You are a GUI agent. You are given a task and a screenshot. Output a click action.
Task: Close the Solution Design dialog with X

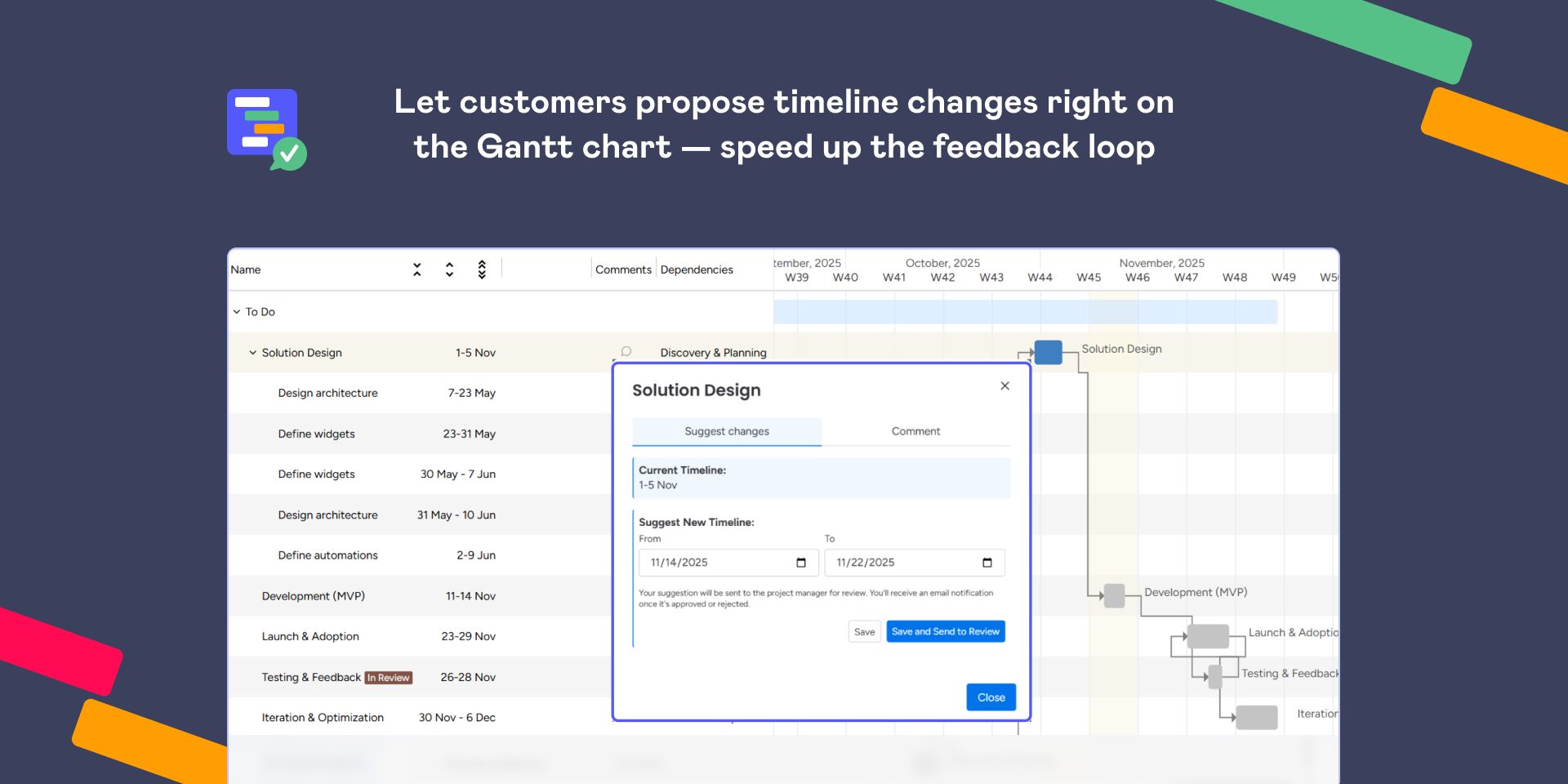1004,386
